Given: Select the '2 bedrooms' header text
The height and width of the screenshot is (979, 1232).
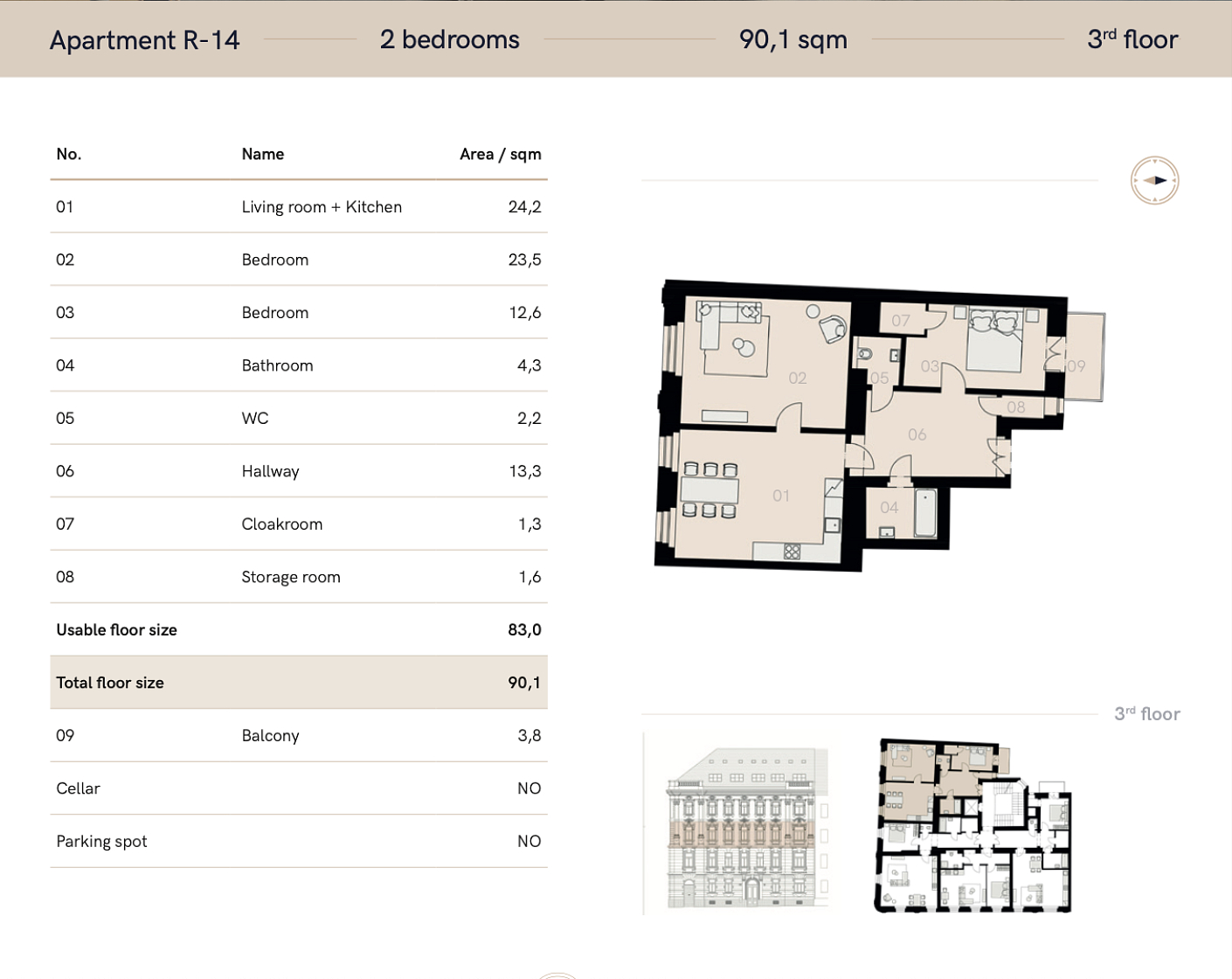Looking at the screenshot, I should pyautogui.click(x=450, y=39).
